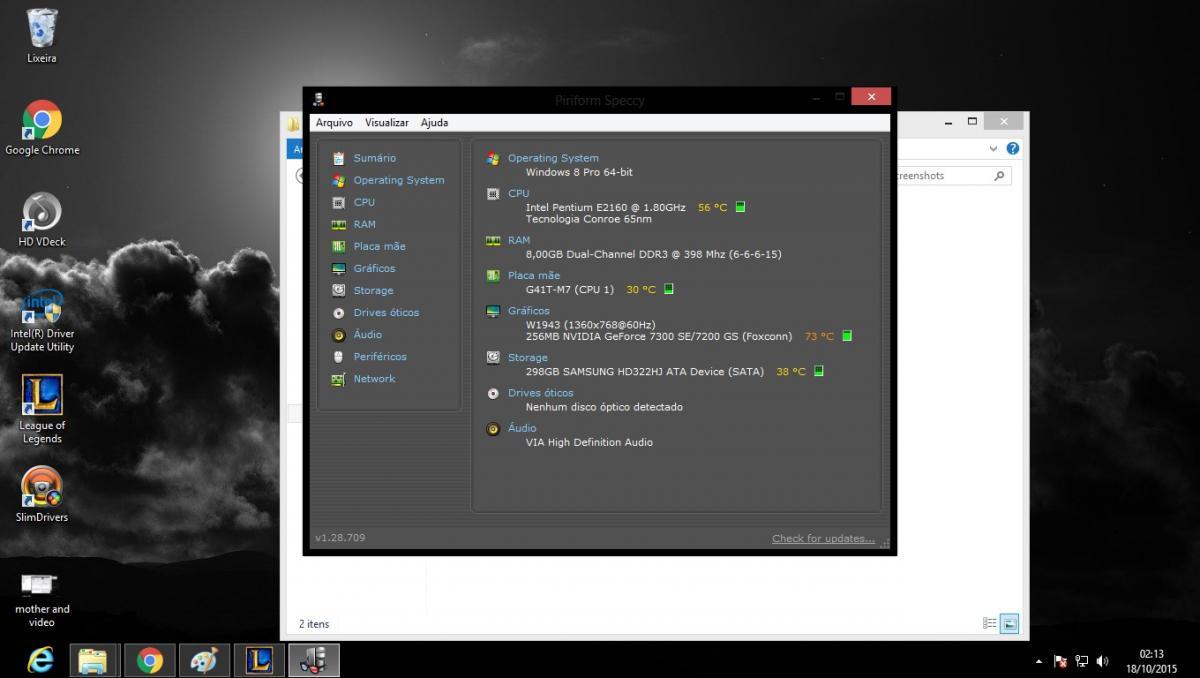The image size is (1200, 678).
Task: Click the Sumário clipboard icon
Action: (338, 158)
